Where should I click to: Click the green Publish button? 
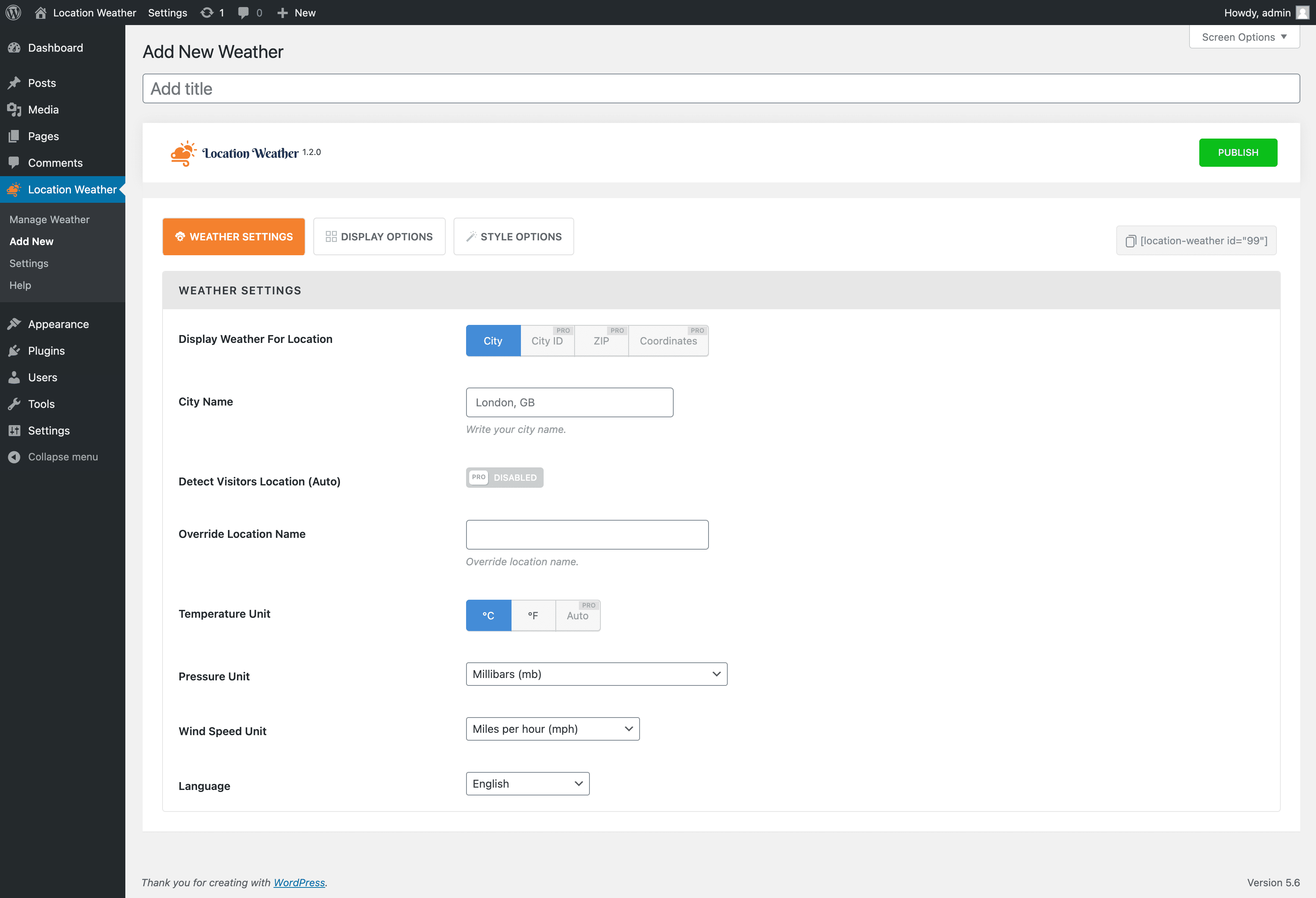(1238, 153)
